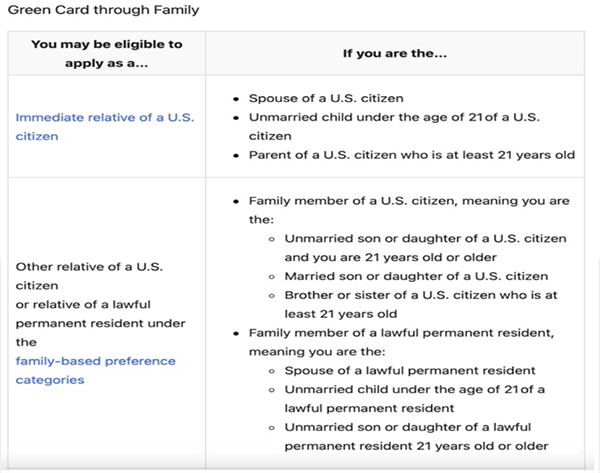Click the Green Card through Family heading
Screen dimensions: 600x473
point(103,10)
